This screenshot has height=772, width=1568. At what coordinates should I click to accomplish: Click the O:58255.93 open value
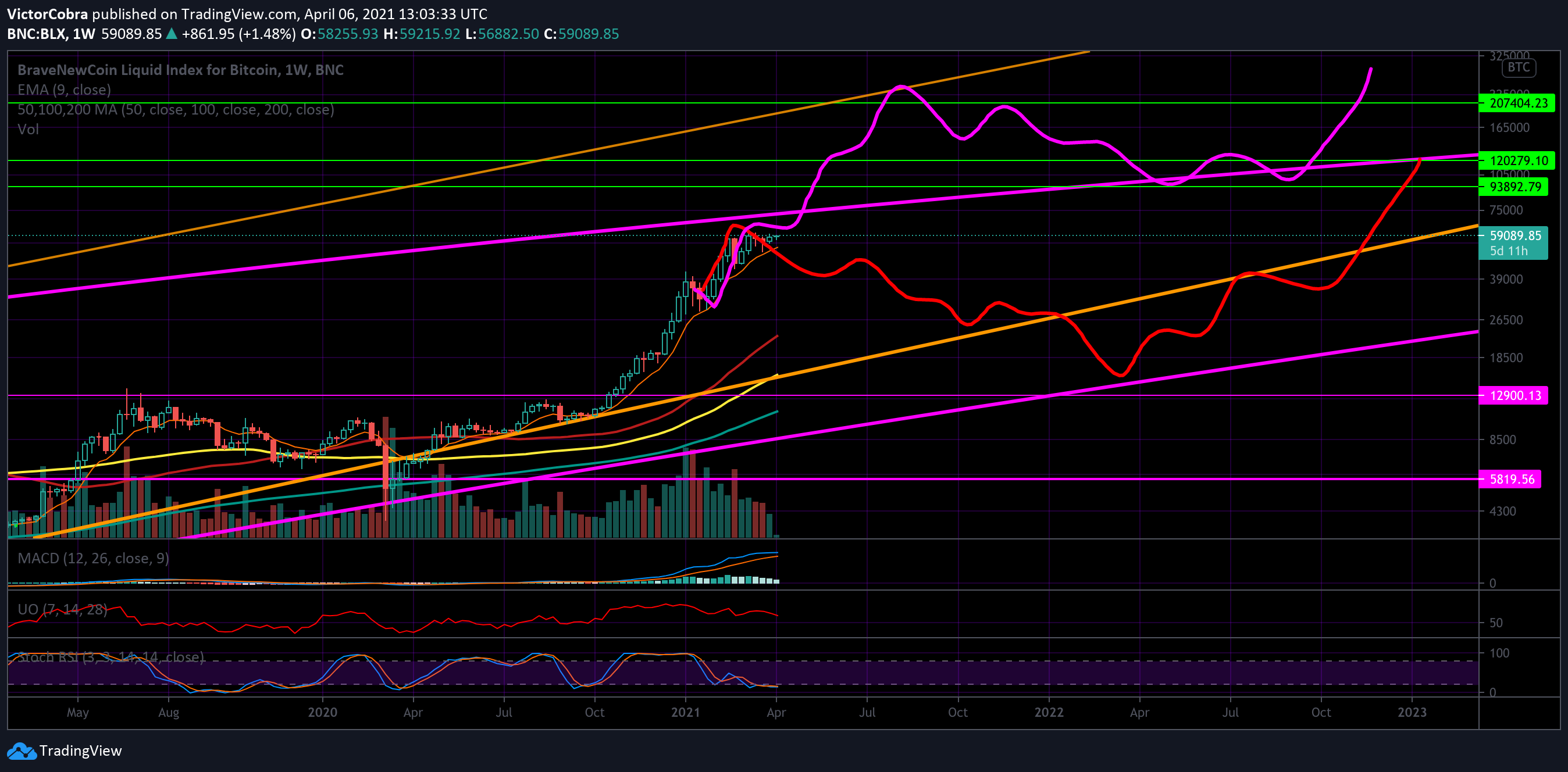(x=340, y=34)
